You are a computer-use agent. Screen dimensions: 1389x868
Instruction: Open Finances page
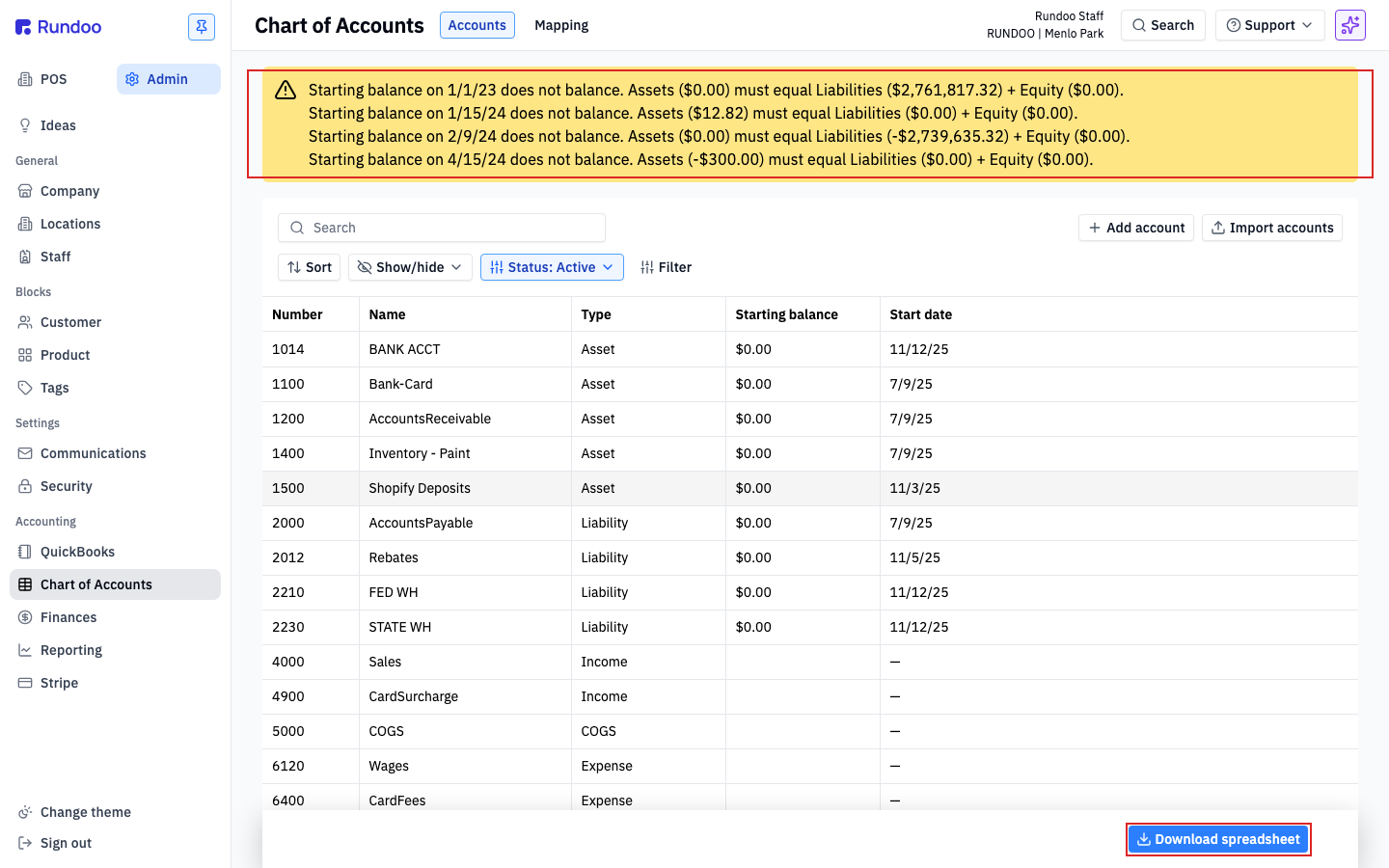[115, 617]
